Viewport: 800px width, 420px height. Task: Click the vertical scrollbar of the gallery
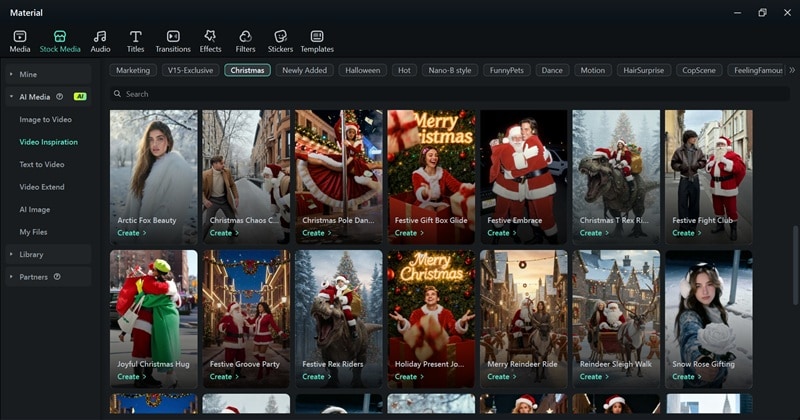(x=795, y=265)
